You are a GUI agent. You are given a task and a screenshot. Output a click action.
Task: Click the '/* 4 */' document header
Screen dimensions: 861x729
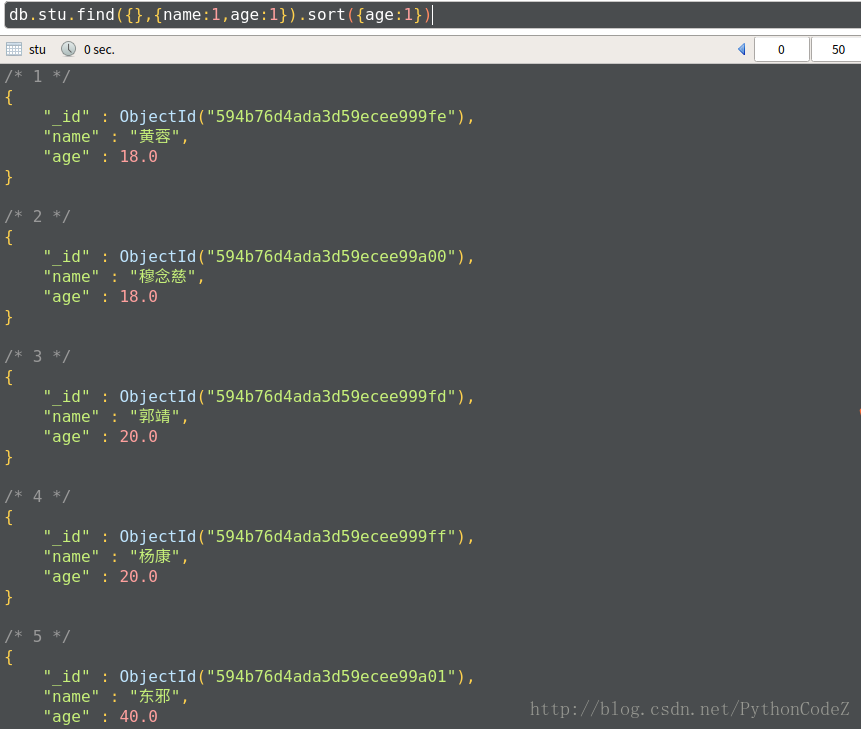coord(37,496)
